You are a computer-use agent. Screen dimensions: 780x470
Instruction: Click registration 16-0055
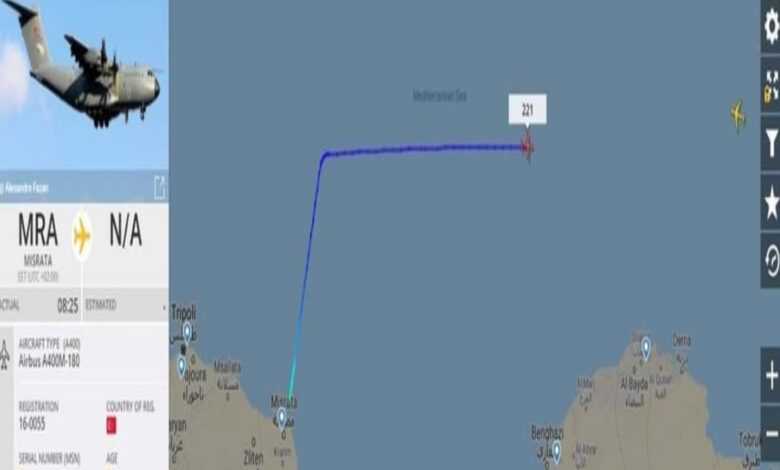(32, 424)
